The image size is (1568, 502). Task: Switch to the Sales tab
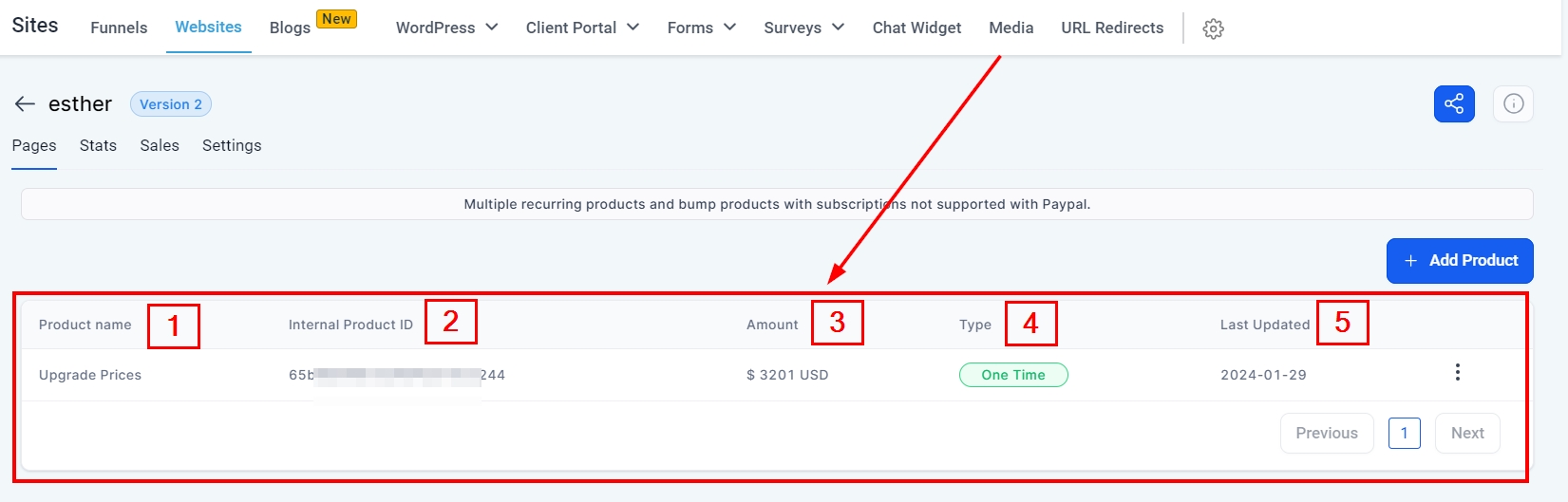pyautogui.click(x=160, y=145)
